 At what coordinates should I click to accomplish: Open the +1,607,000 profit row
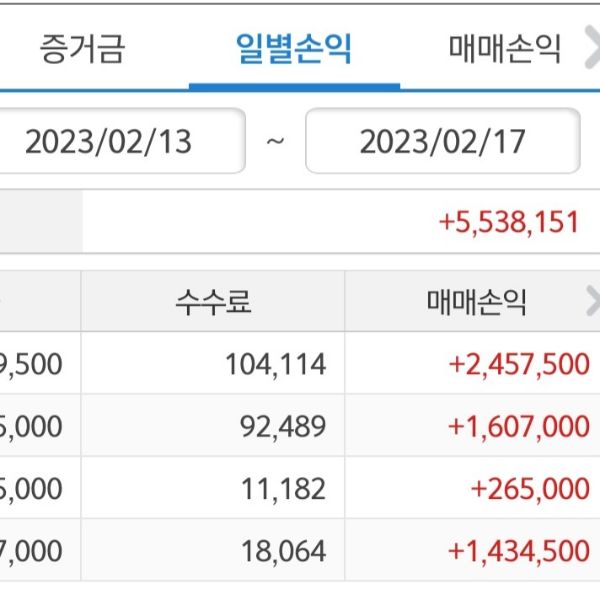pyautogui.click(x=519, y=426)
